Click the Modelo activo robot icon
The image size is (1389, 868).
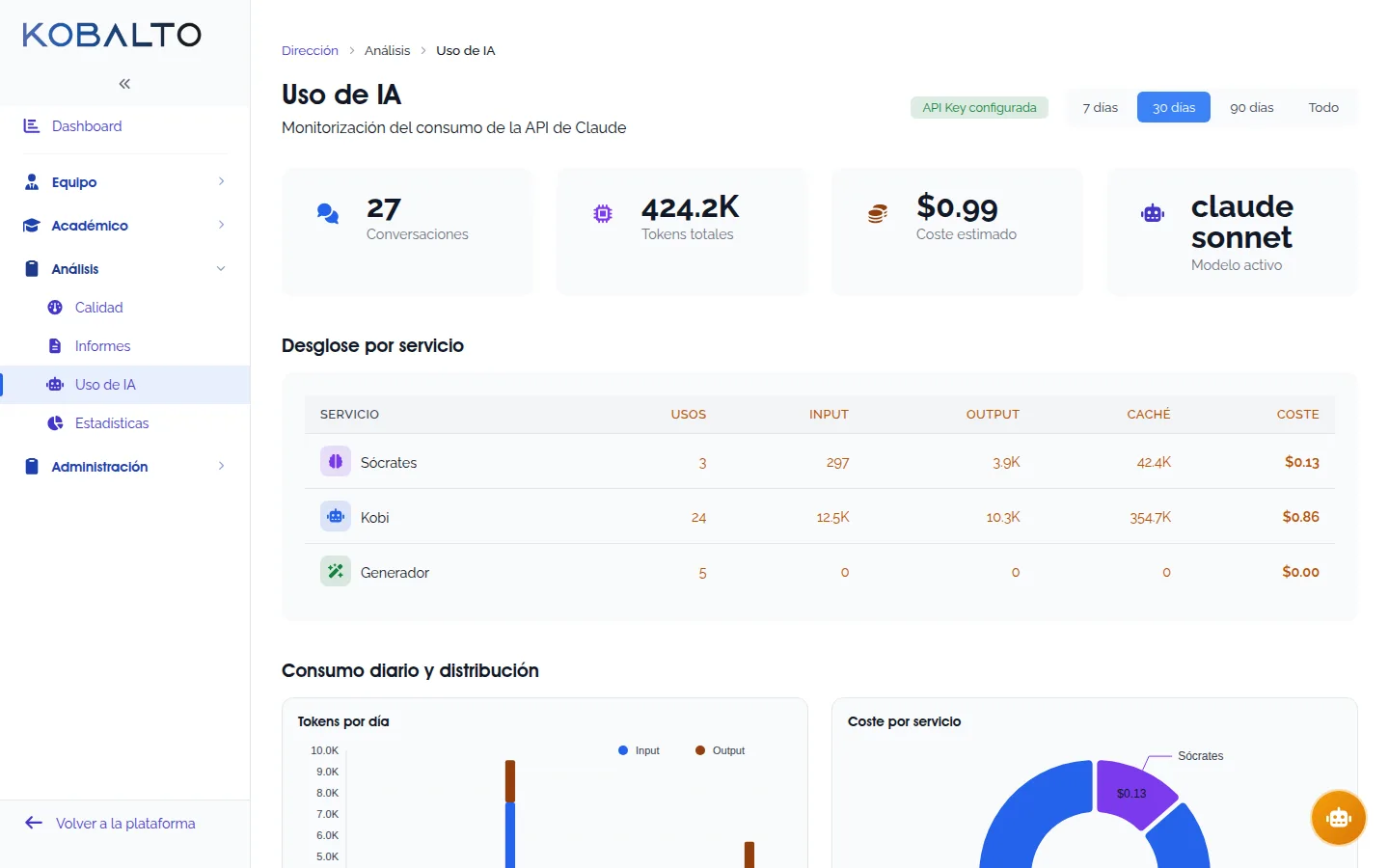(x=1153, y=213)
